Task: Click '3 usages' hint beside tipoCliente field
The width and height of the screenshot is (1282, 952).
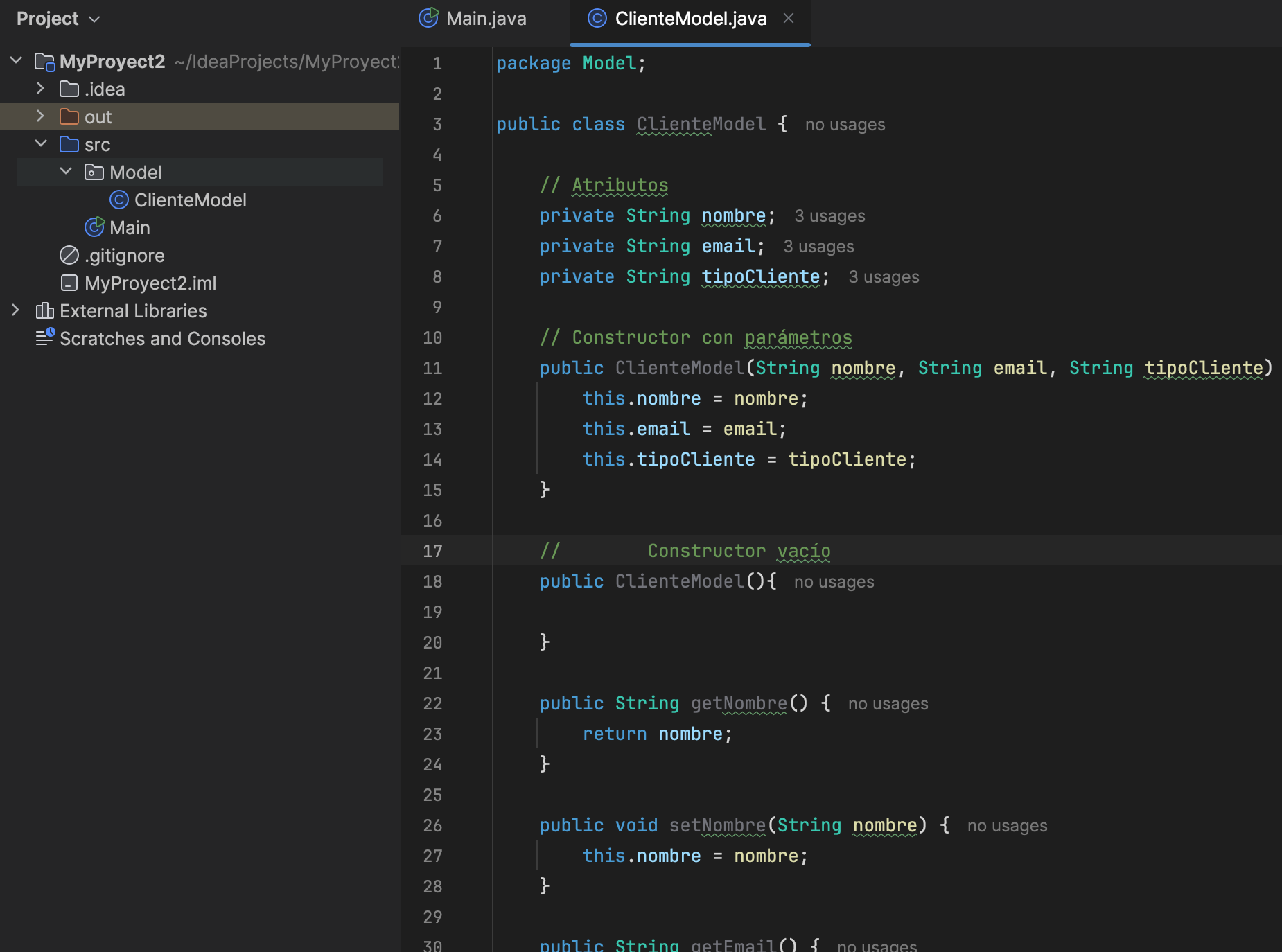Action: coord(884,277)
